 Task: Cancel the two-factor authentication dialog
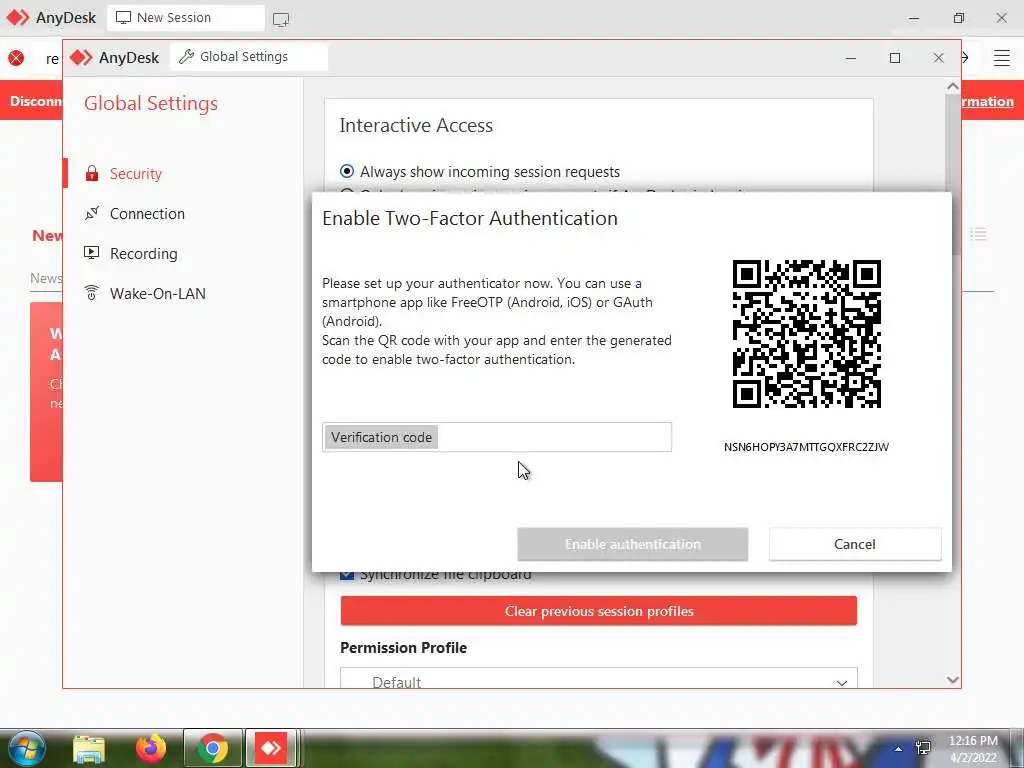pyautogui.click(x=855, y=544)
